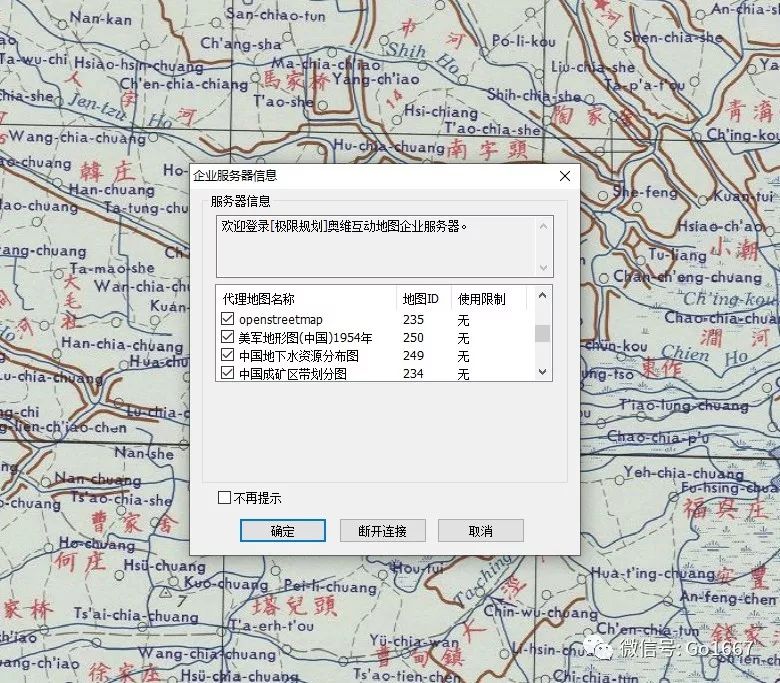Sort by 使用限制 column header
The image size is (780, 683).
(x=489, y=298)
